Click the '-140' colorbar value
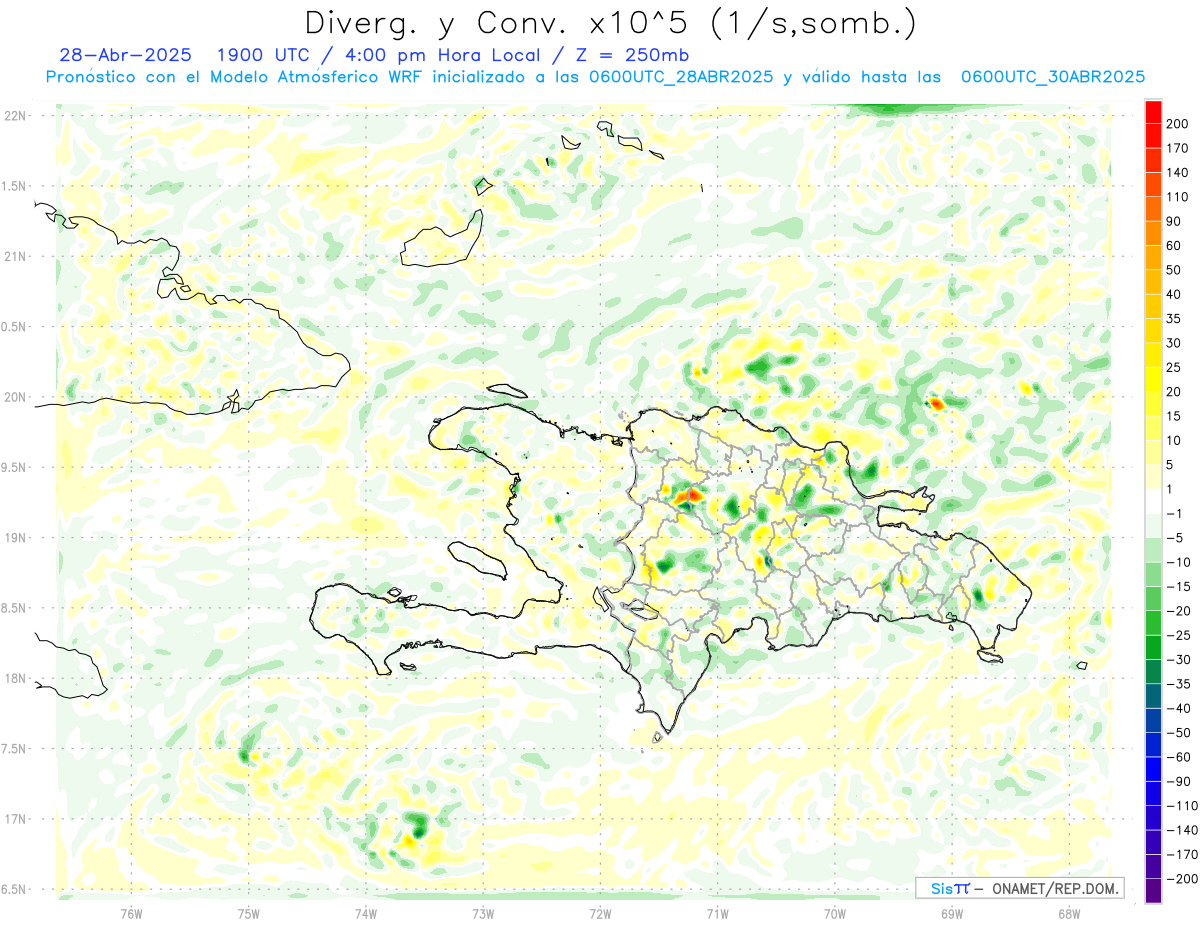This screenshot has width=1200, height=927. 1182,830
